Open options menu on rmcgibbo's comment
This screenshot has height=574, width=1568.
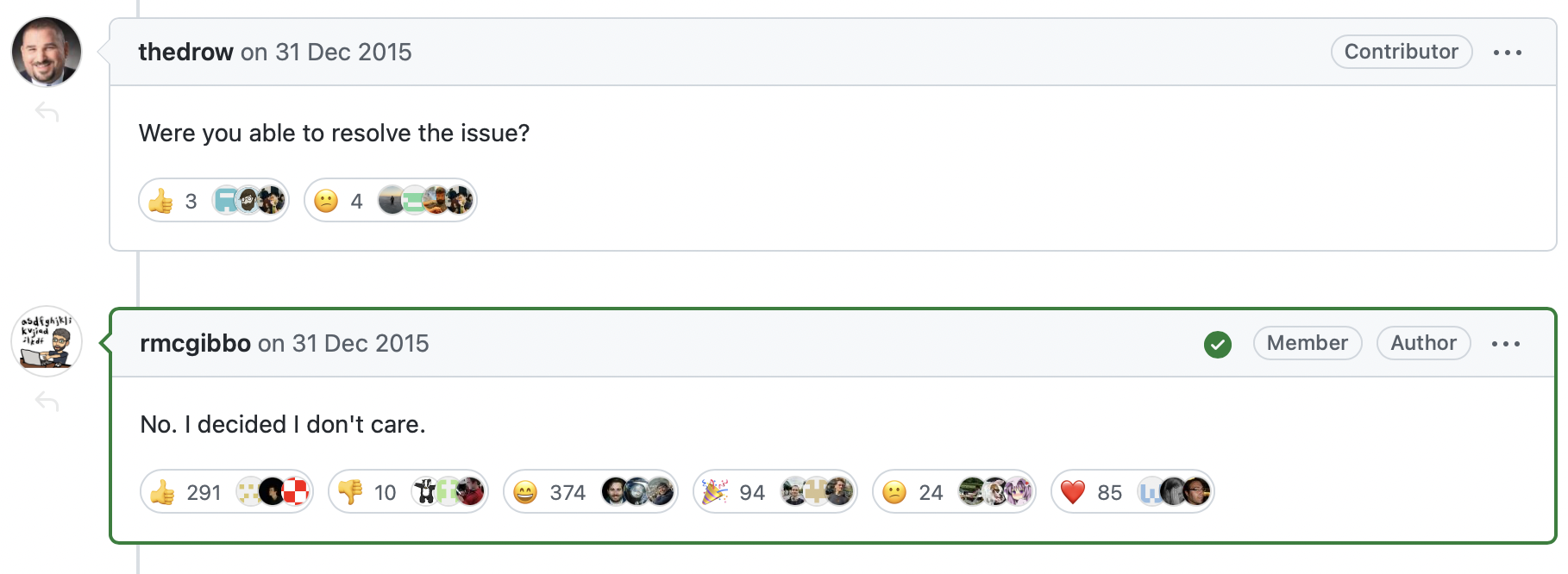(1505, 344)
